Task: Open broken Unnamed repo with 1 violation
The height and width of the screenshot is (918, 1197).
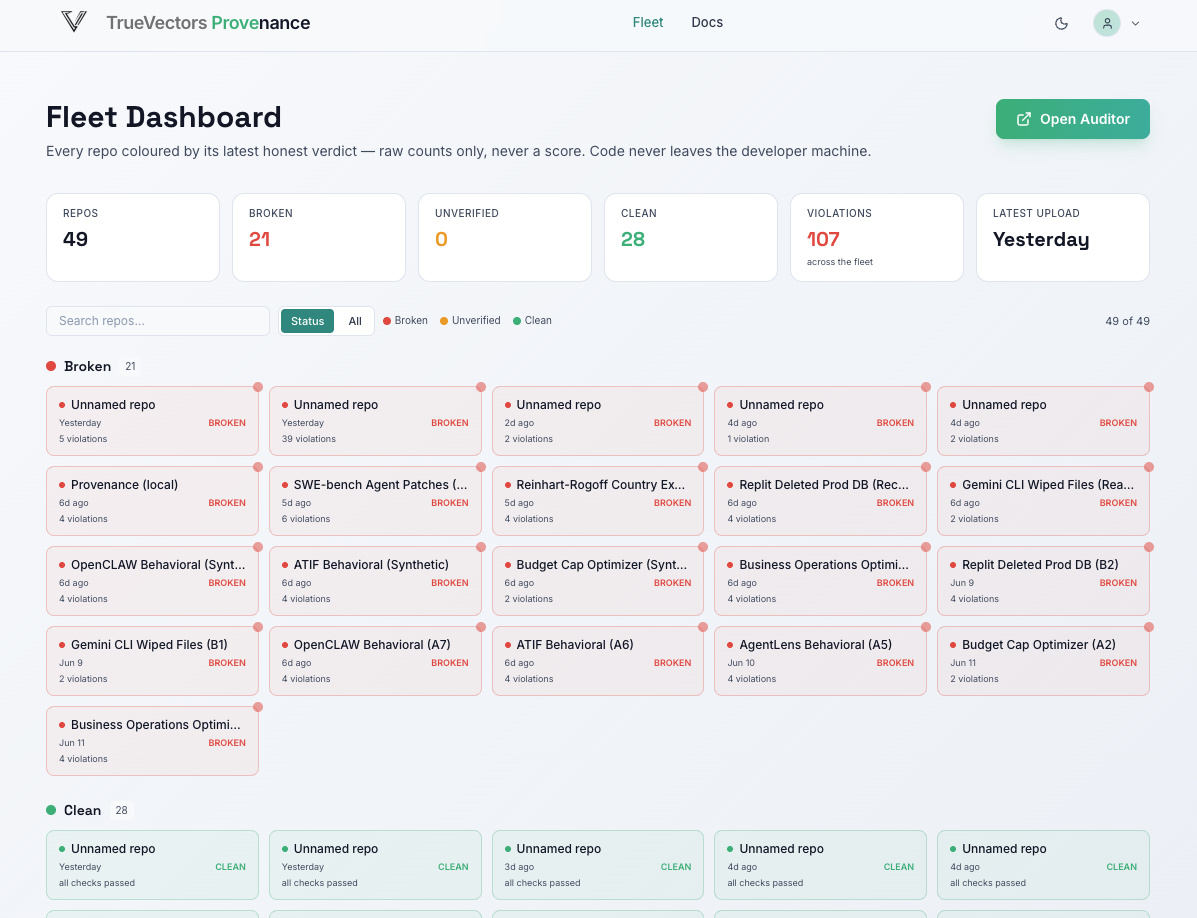Action: 820,421
